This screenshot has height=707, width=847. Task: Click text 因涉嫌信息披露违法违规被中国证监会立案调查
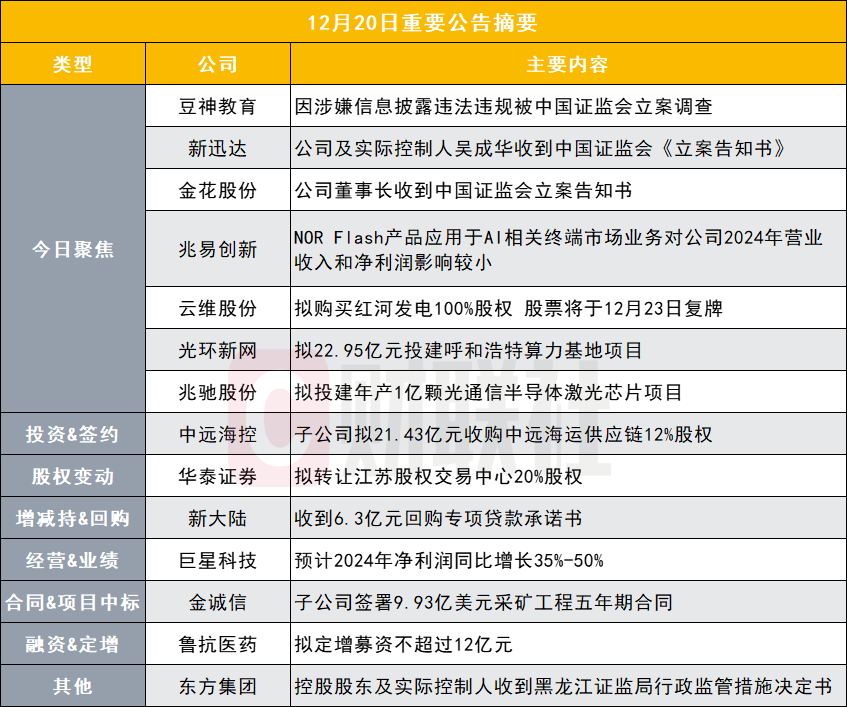click(x=503, y=106)
